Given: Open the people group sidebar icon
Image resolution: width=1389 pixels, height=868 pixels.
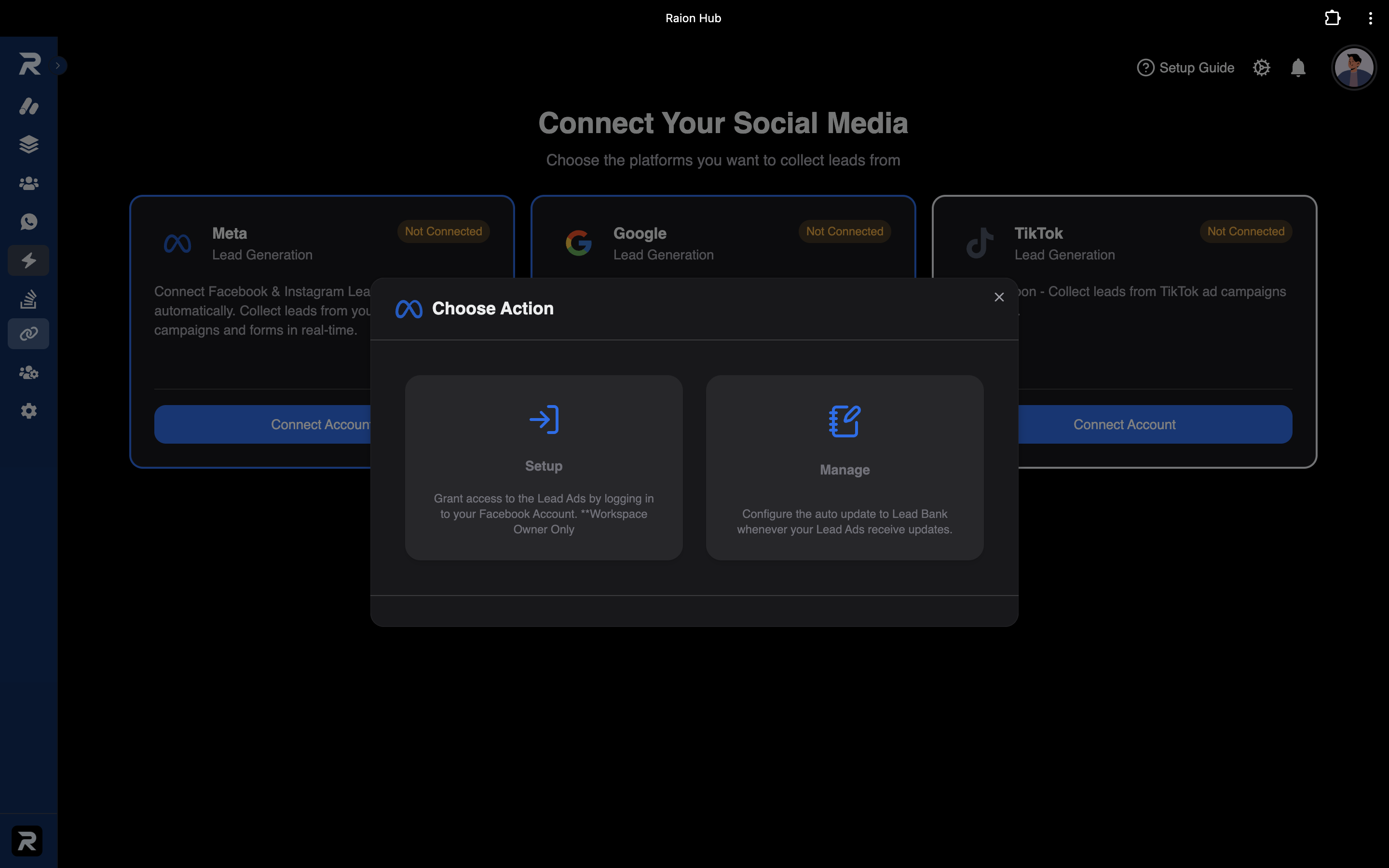Looking at the screenshot, I should point(29,183).
